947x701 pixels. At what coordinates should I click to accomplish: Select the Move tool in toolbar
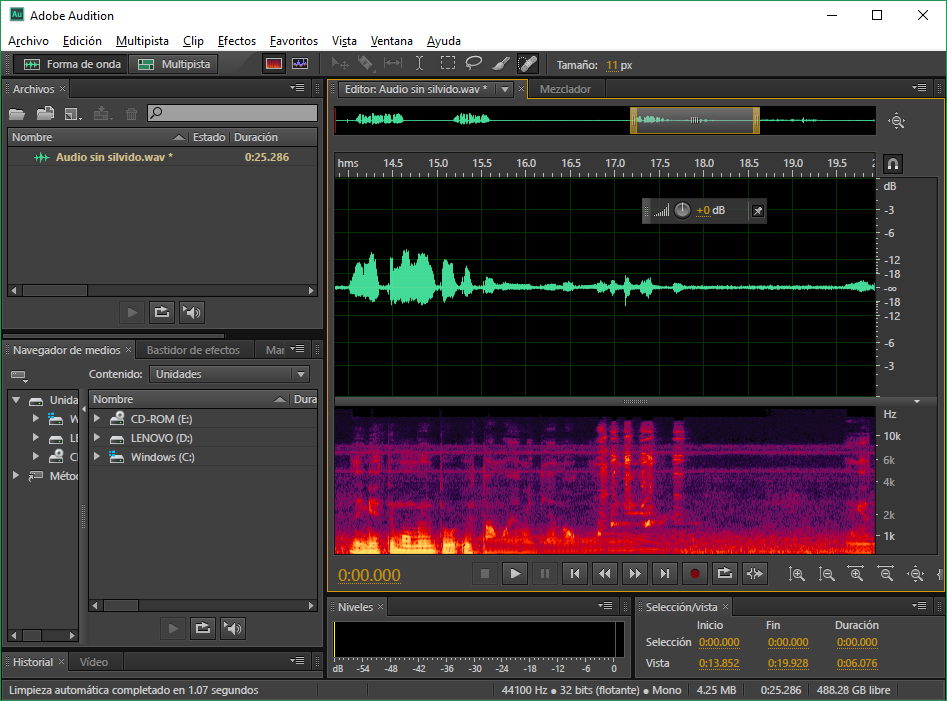pos(340,64)
